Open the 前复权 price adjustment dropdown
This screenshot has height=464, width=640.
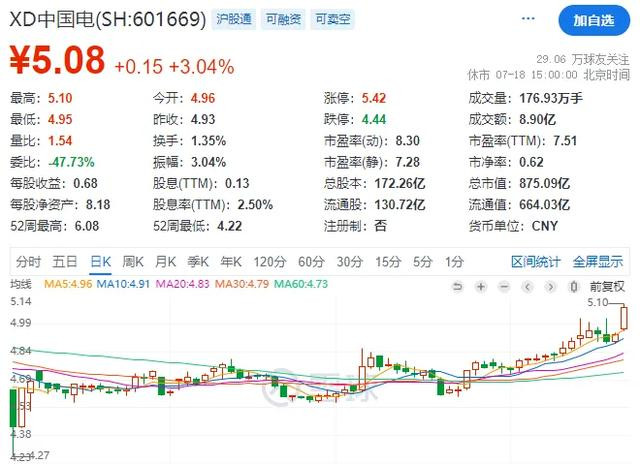click(x=607, y=286)
